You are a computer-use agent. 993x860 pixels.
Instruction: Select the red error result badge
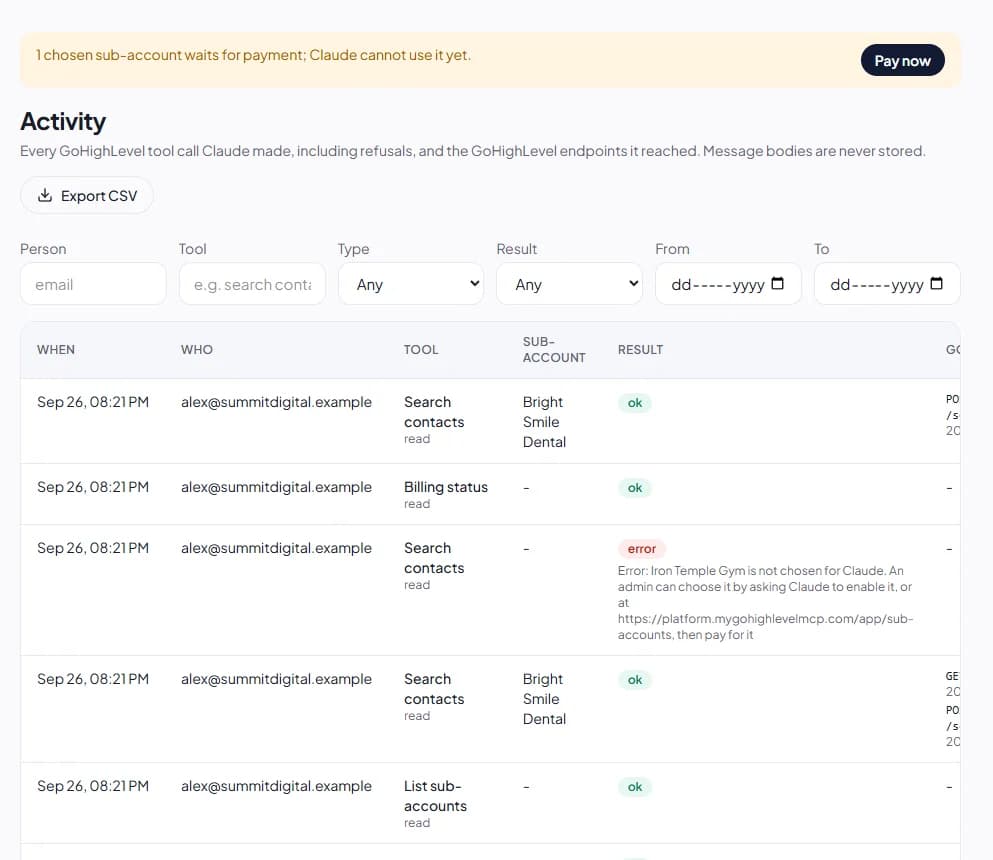642,549
